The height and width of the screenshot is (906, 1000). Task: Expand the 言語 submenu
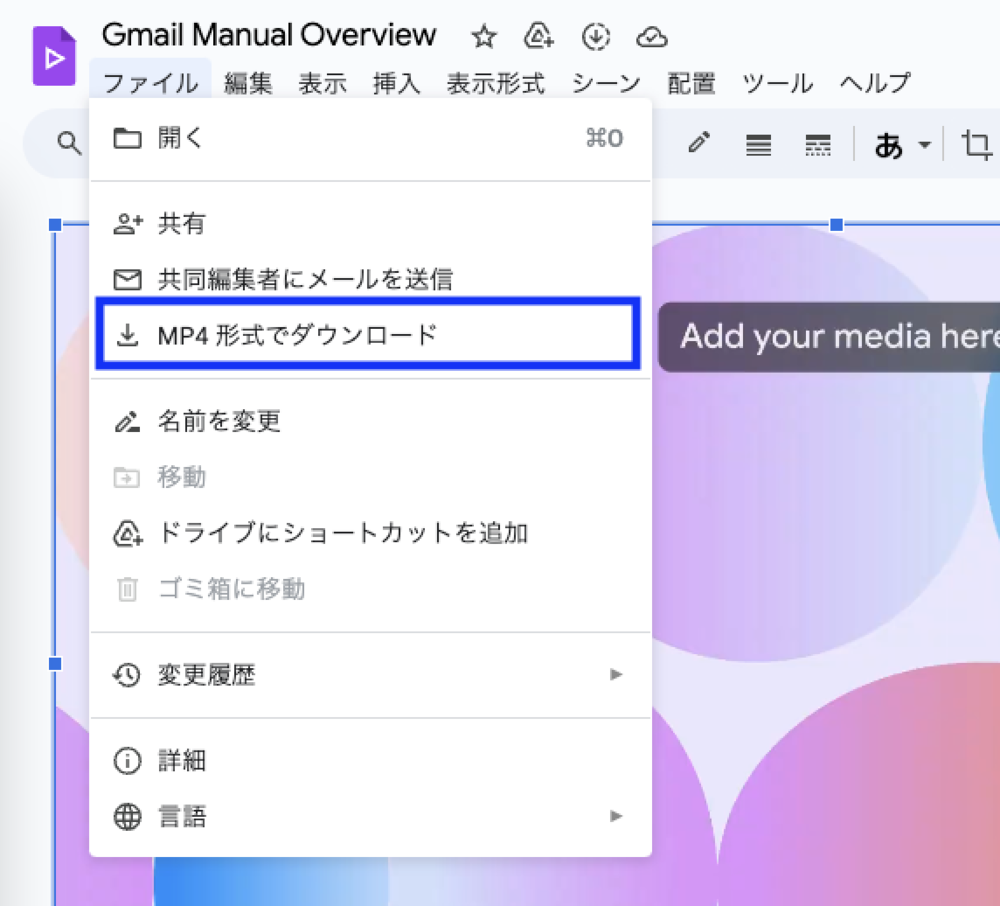tap(371, 816)
